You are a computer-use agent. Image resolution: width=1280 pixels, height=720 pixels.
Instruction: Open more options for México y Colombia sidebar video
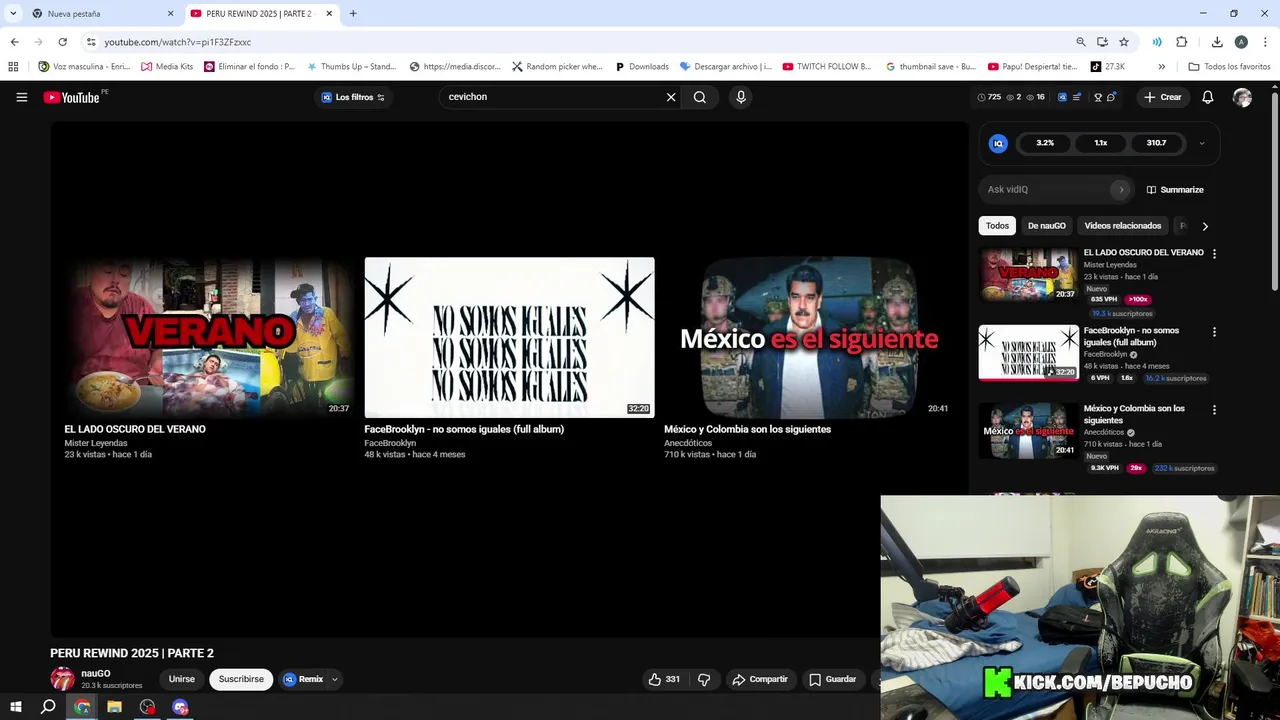pos(1214,410)
